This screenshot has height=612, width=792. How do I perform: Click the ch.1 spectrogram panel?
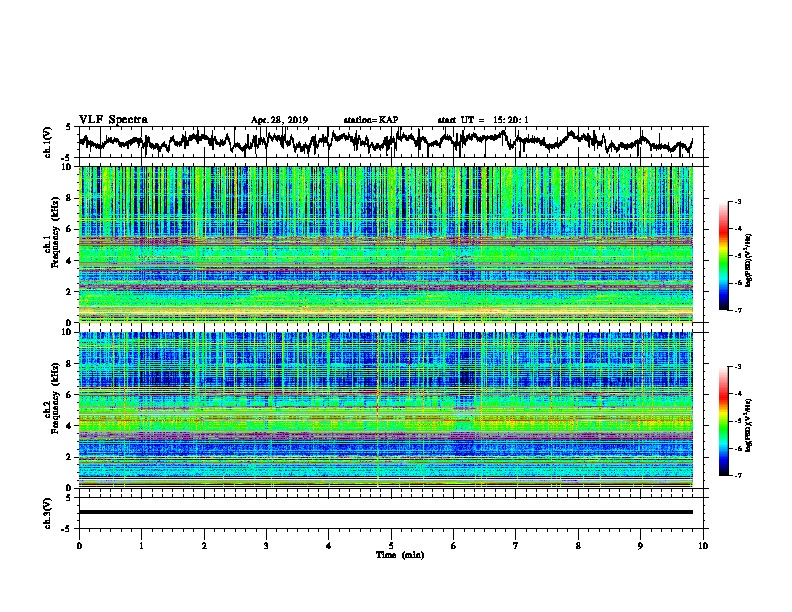coord(385,244)
